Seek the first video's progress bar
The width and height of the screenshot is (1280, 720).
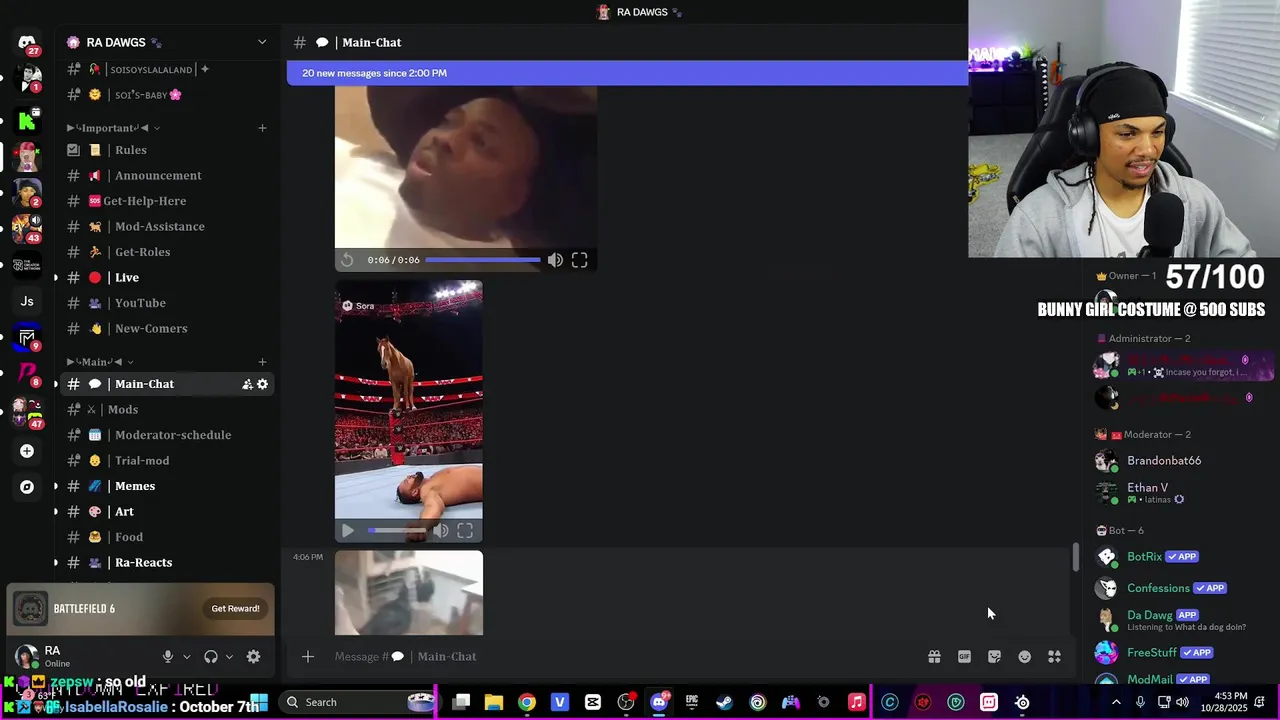483,260
